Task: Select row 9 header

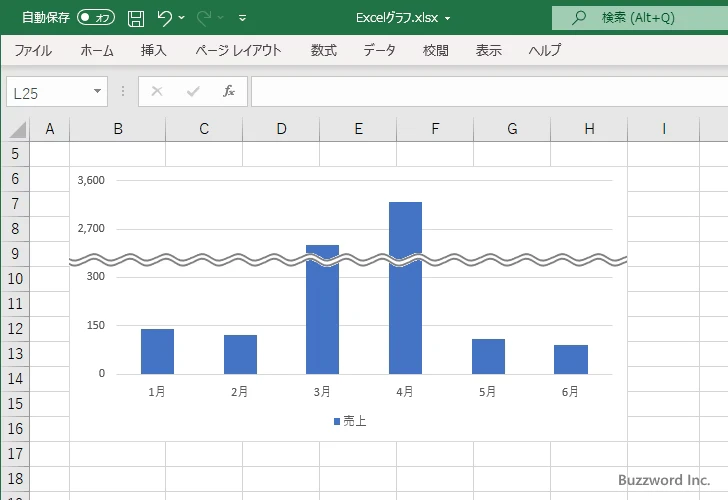Action: 15,253
